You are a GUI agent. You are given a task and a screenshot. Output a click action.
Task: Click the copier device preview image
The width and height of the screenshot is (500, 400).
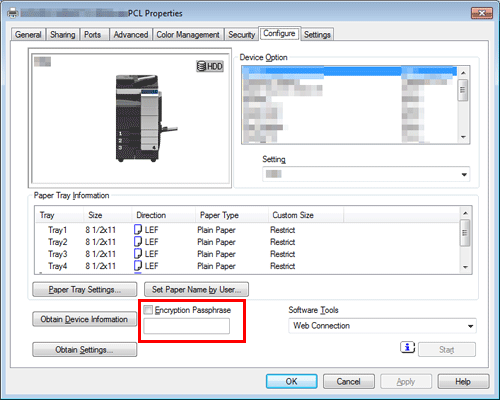[146, 118]
